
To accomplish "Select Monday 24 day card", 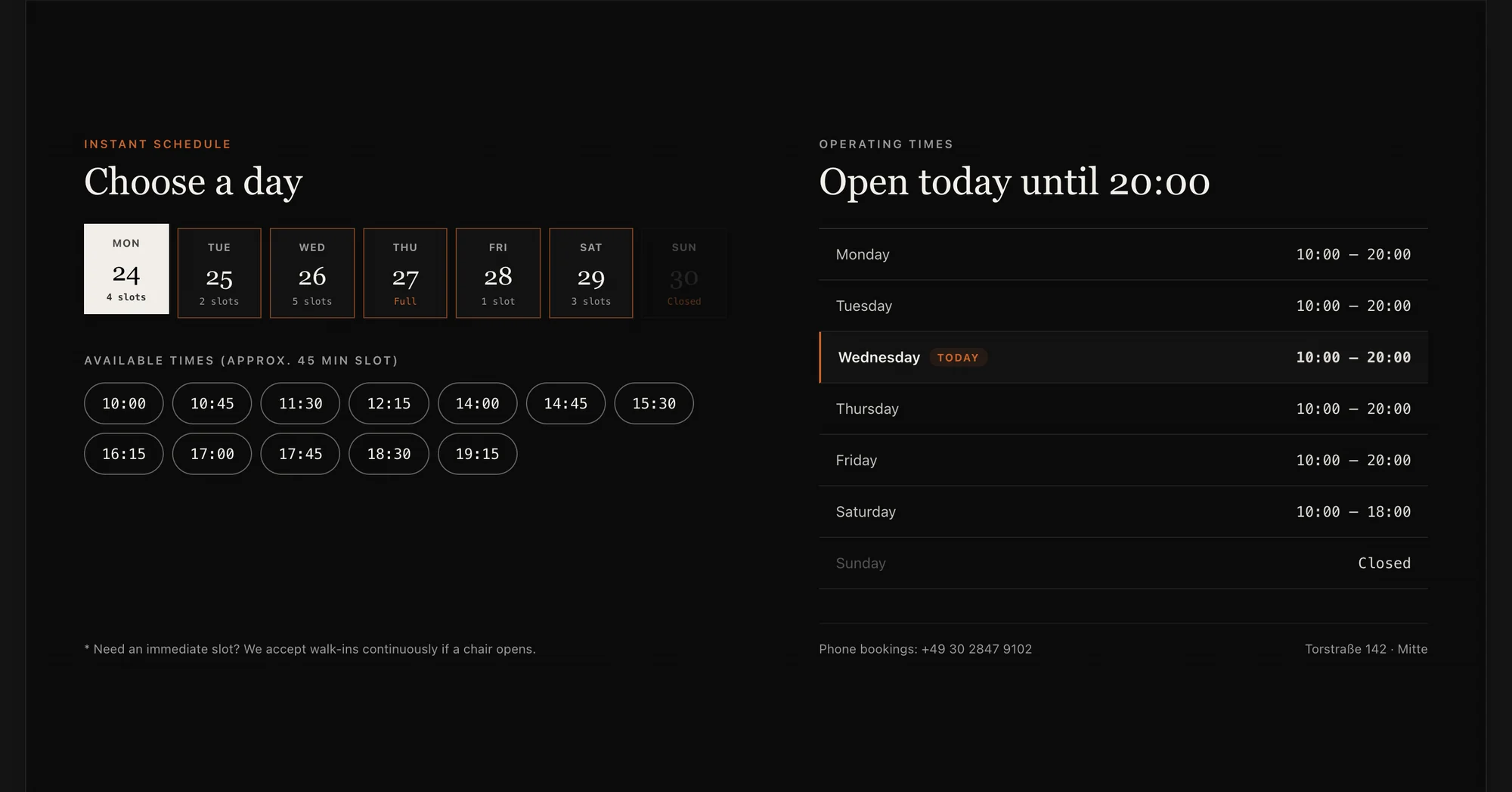I will 126,269.
